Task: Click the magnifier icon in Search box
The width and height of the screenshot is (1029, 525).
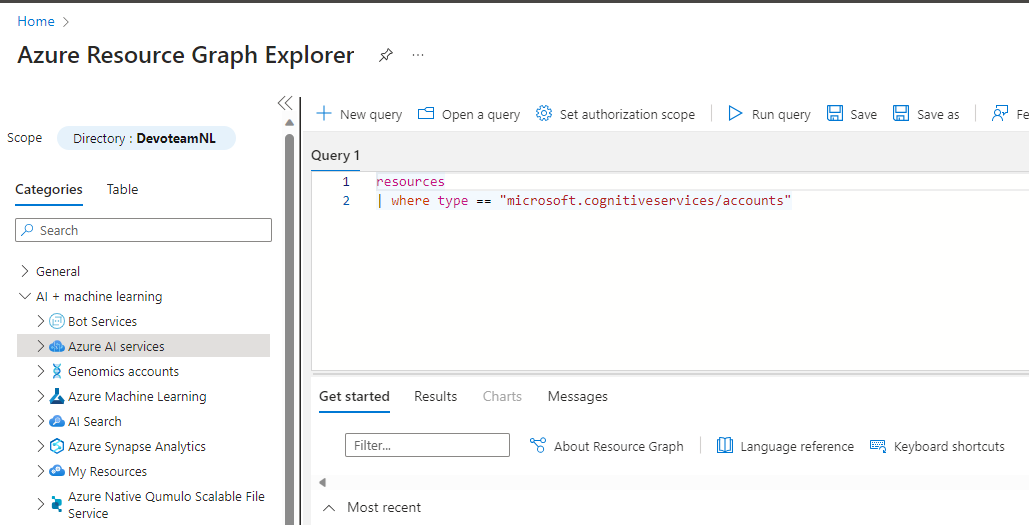Action: [28, 230]
